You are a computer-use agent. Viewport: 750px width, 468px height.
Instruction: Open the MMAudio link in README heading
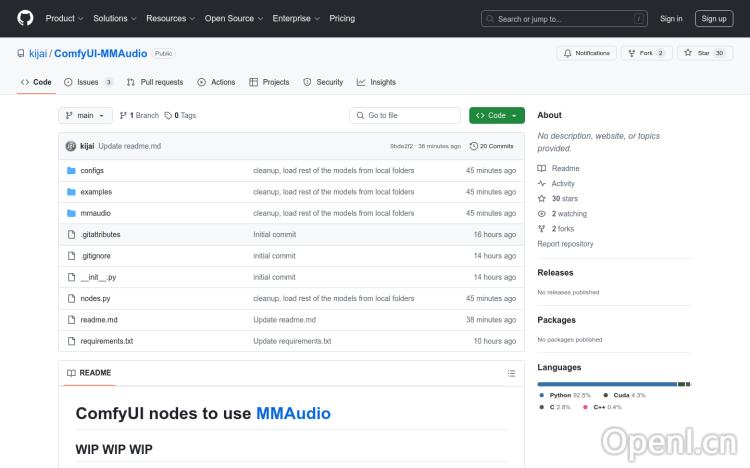(x=293, y=413)
